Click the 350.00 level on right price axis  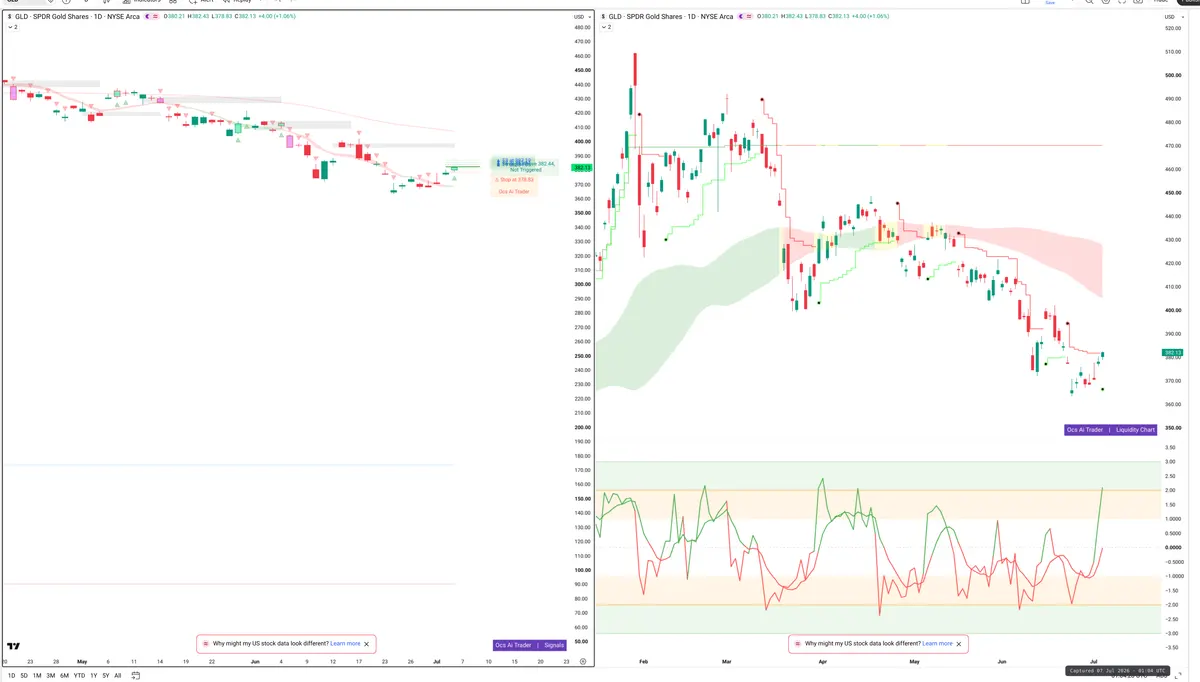pyautogui.click(x=1173, y=427)
